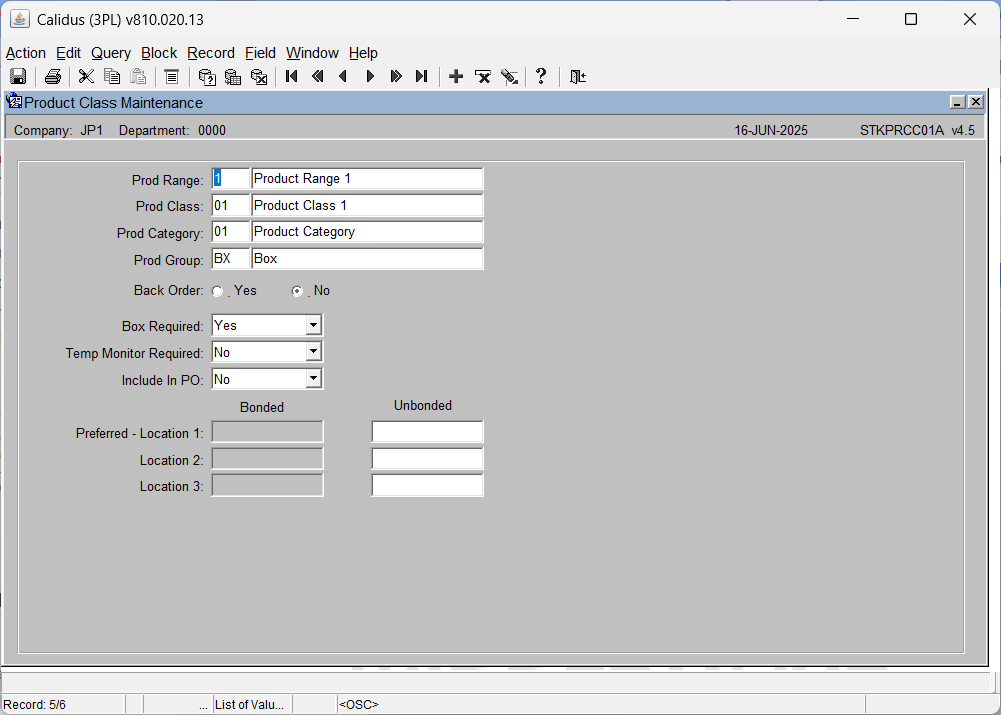The image size is (1001, 715).
Task: Click Unbonded Preferred Location 1 field
Action: (427, 432)
